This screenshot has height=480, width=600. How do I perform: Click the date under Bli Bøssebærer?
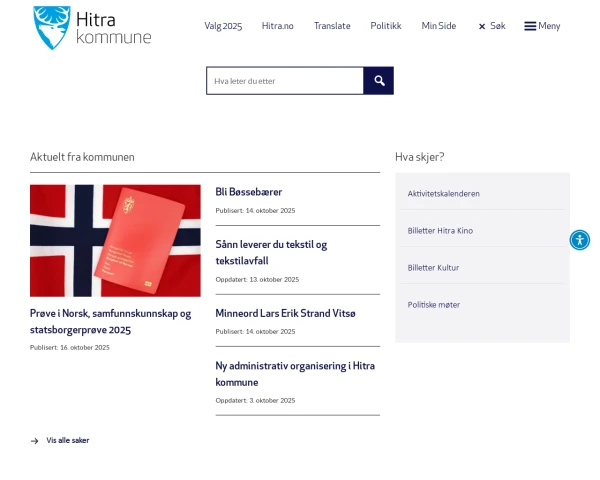[255, 211]
